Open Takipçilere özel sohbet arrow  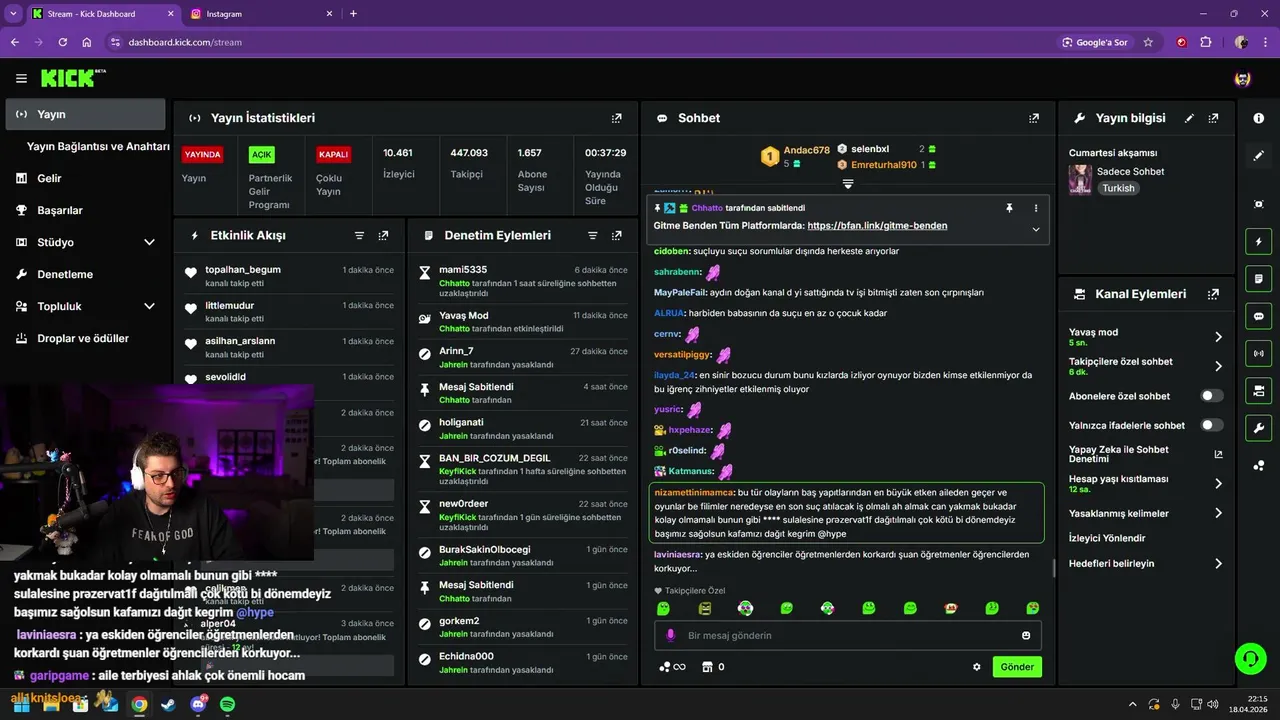1218,366
